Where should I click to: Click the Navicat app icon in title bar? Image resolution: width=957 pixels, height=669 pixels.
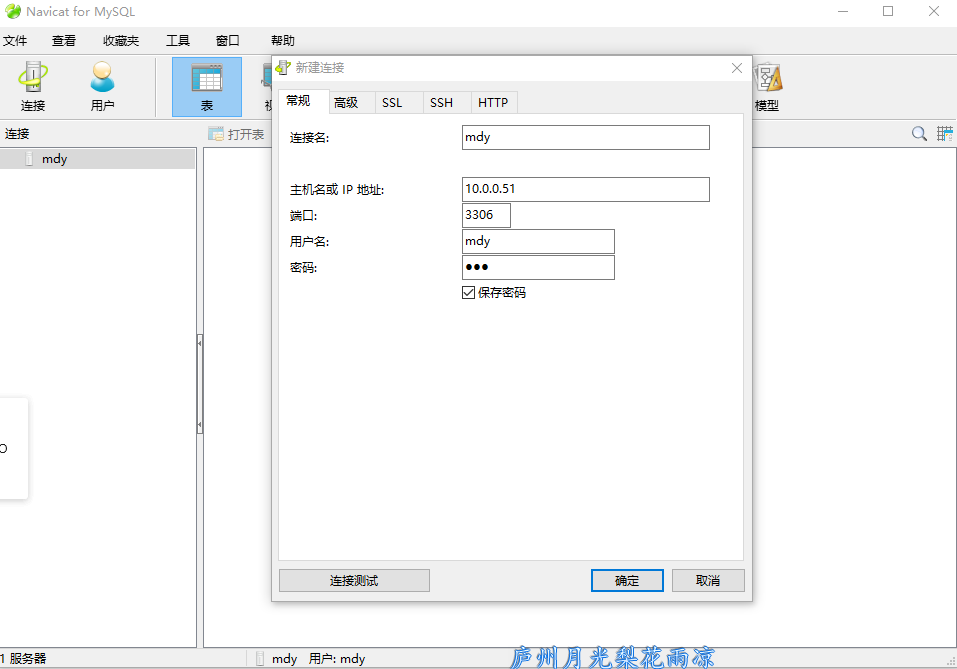(13, 12)
